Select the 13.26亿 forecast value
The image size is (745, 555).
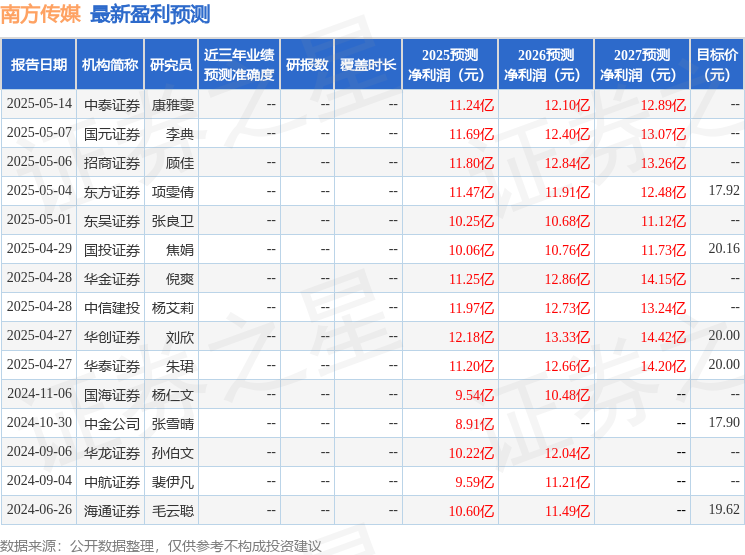[663, 163]
